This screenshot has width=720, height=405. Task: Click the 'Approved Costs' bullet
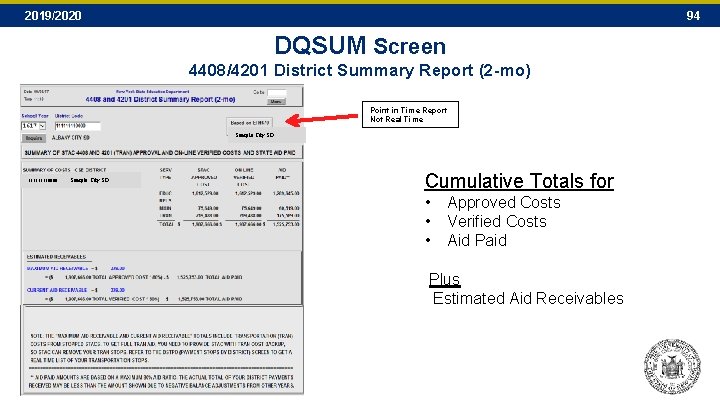[504, 202]
